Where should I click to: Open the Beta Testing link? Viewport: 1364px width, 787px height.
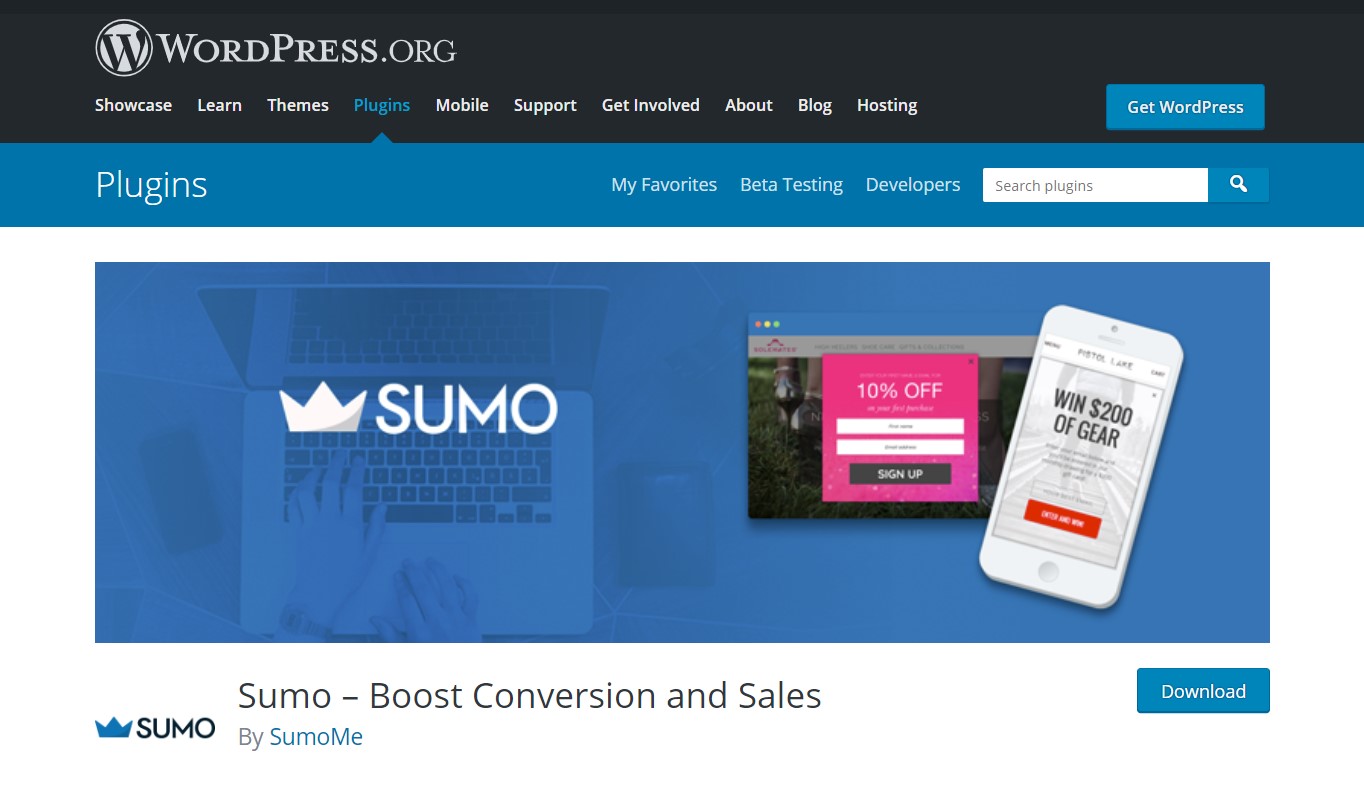(x=791, y=185)
